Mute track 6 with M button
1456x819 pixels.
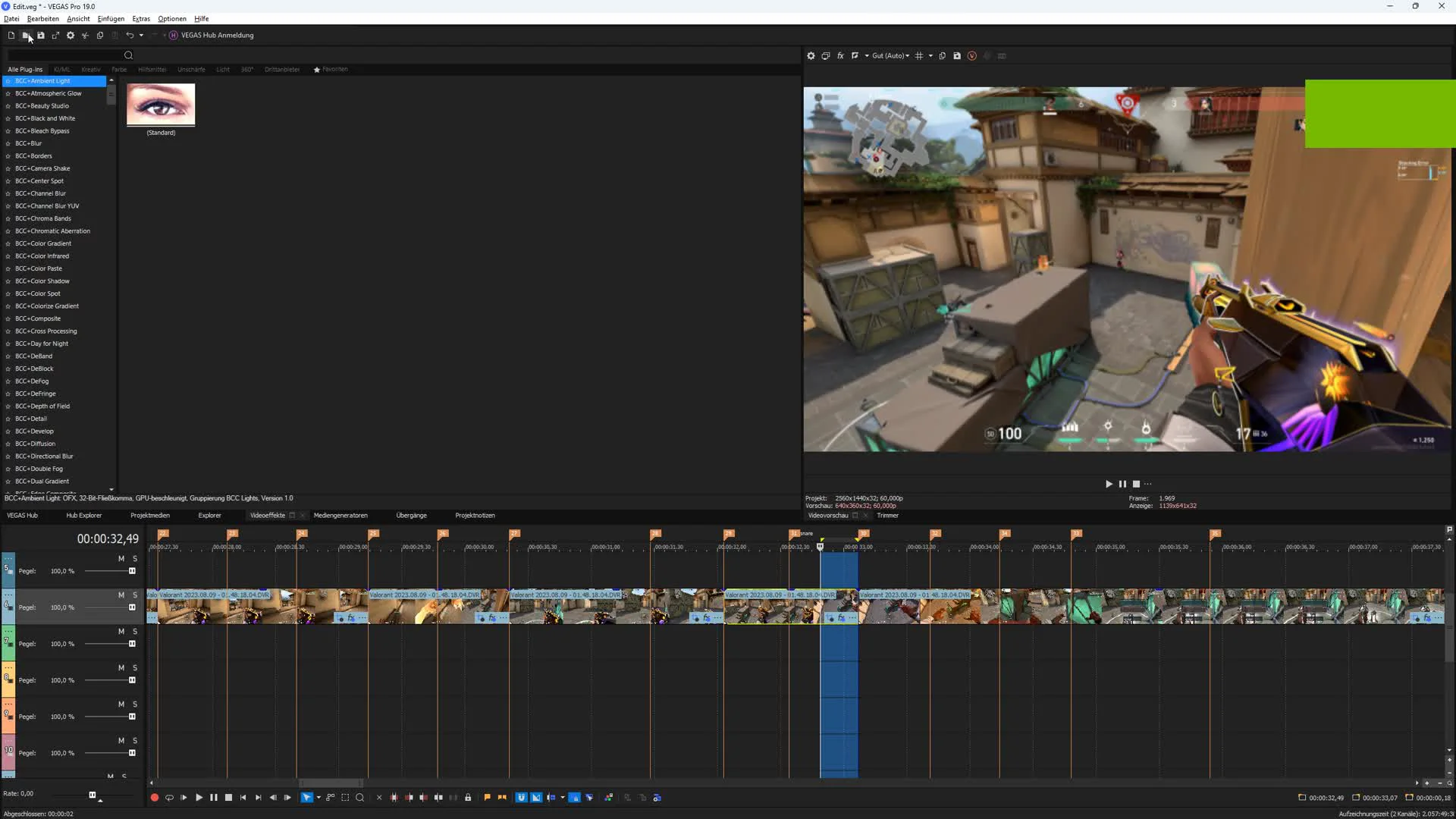[121, 595]
